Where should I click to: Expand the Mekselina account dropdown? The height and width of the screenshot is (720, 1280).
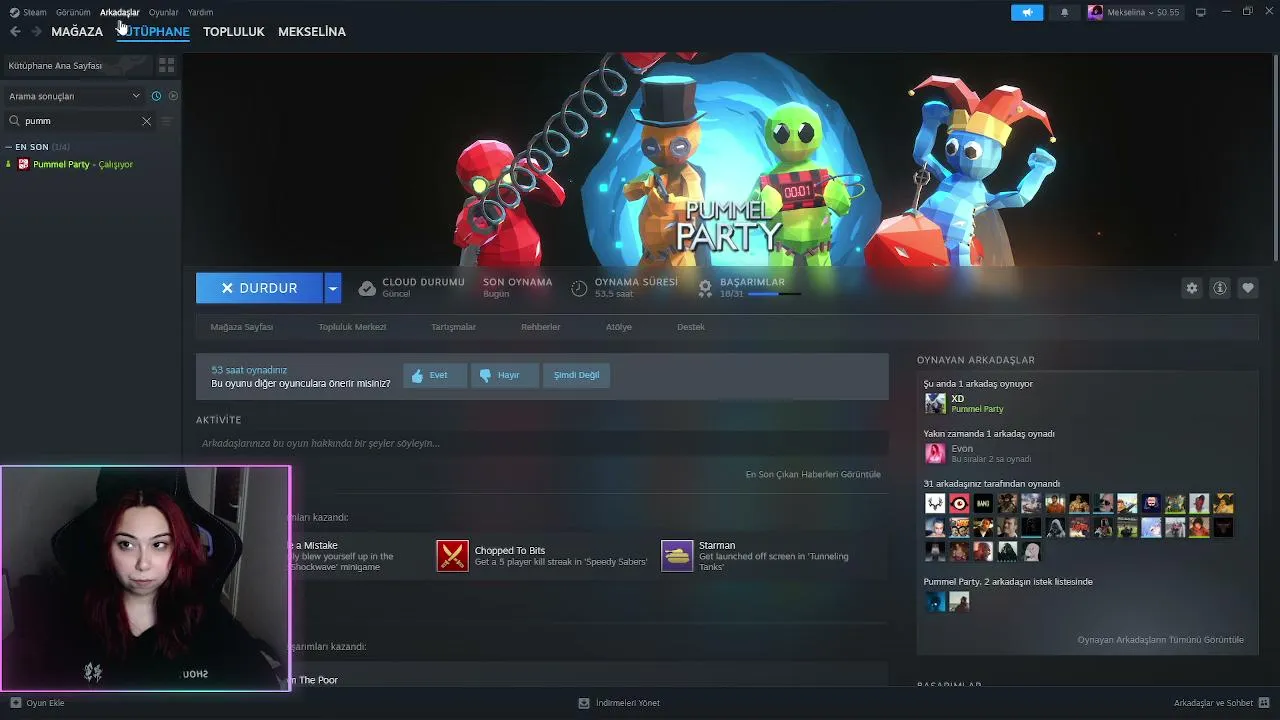[1134, 12]
